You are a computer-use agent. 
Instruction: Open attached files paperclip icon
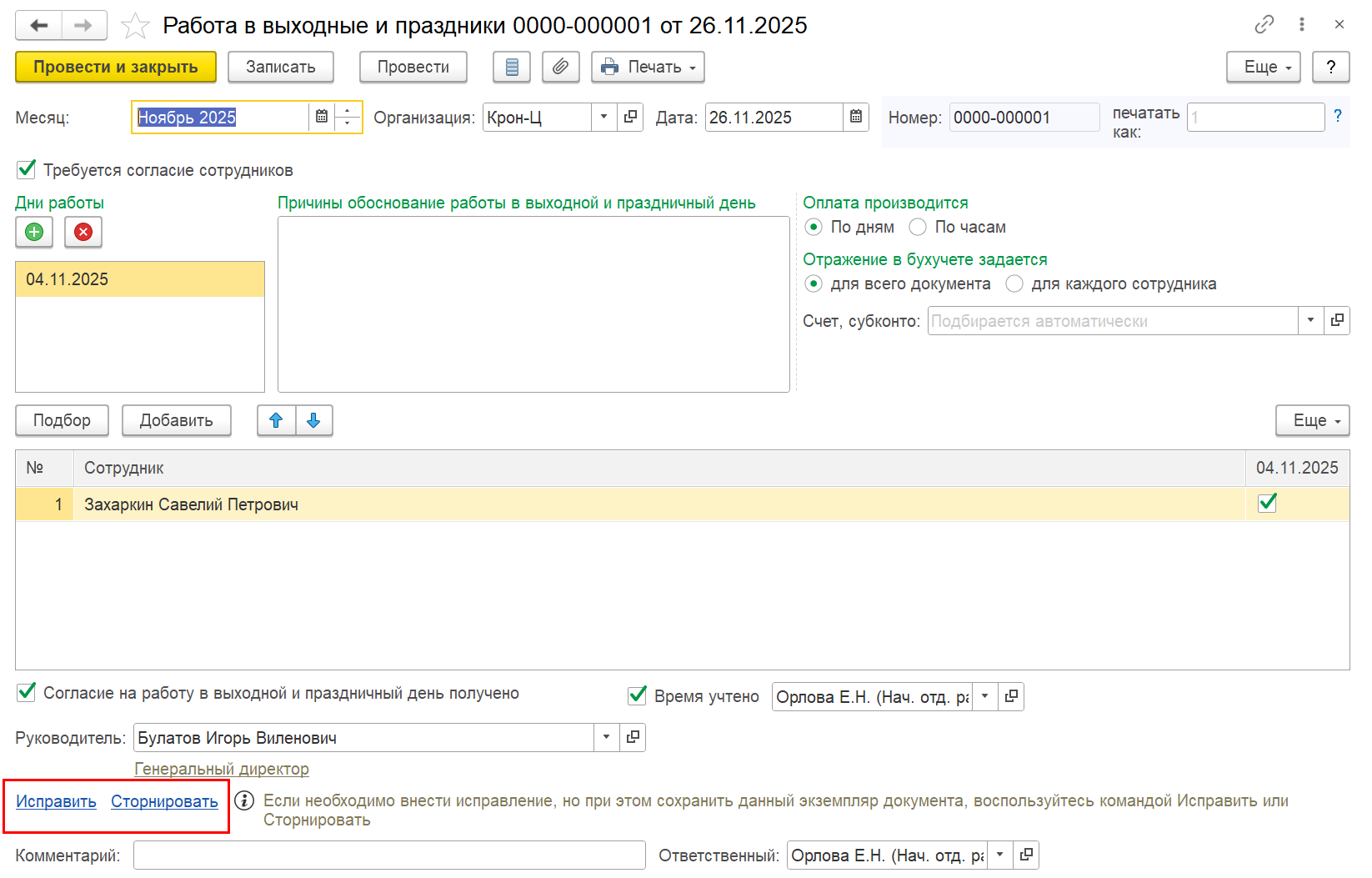(x=561, y=67)
